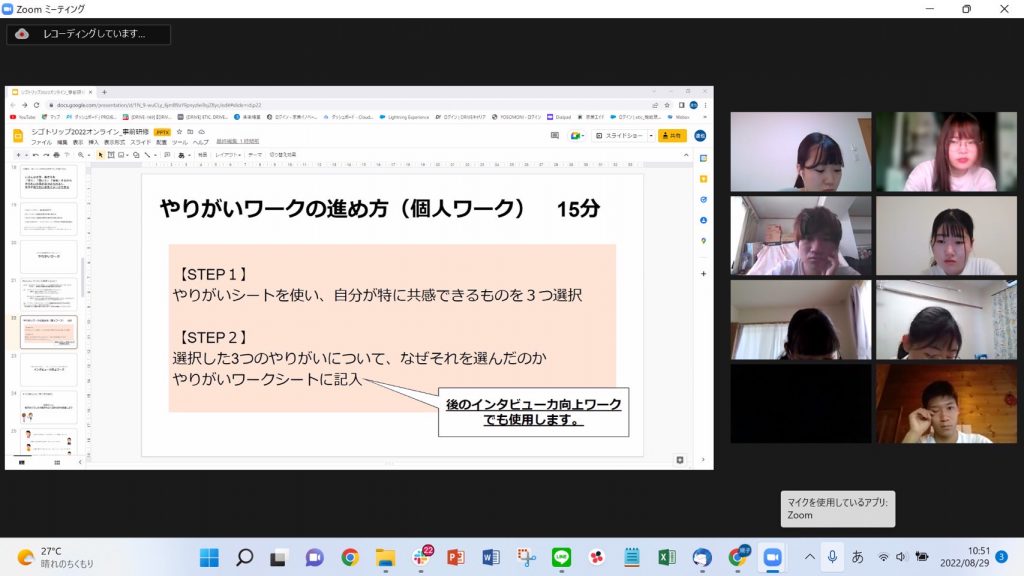Select the text box tool in Slides
This screenshot has height=576, width=1024.
point(111,155)
